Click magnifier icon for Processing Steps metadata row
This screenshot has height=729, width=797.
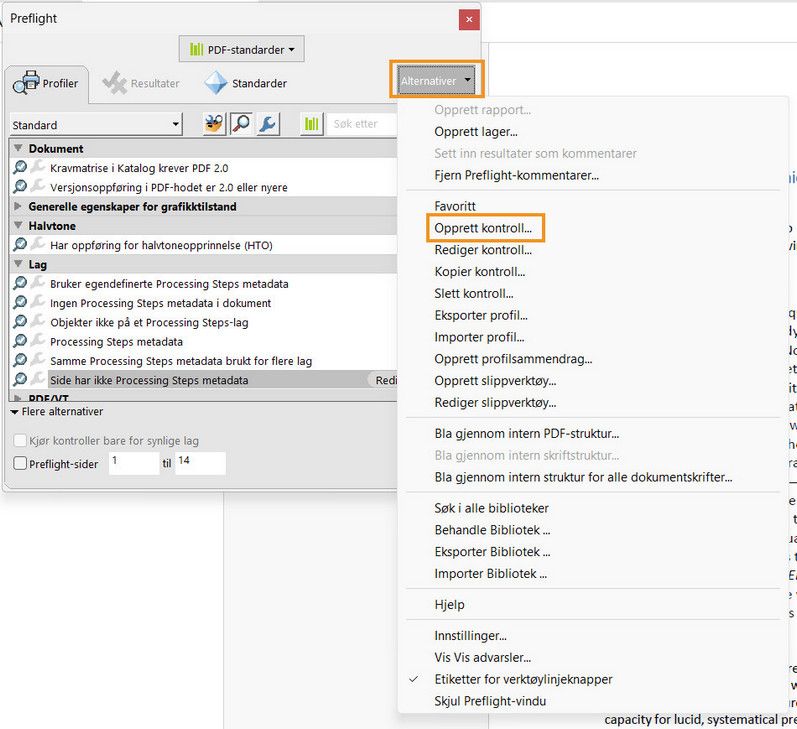tap(20, 341)
